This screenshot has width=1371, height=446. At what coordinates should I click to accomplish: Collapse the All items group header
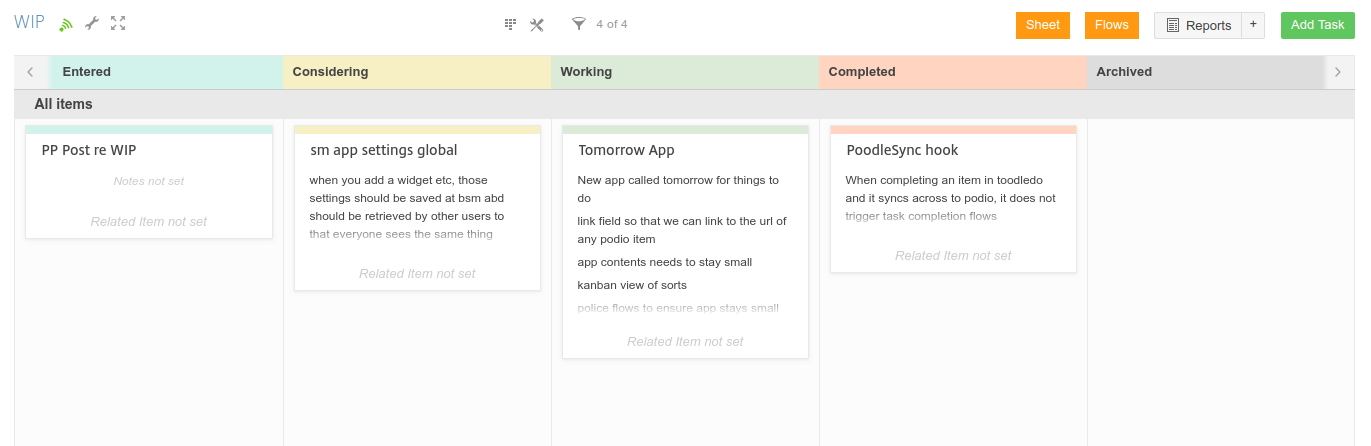point(64,104)
